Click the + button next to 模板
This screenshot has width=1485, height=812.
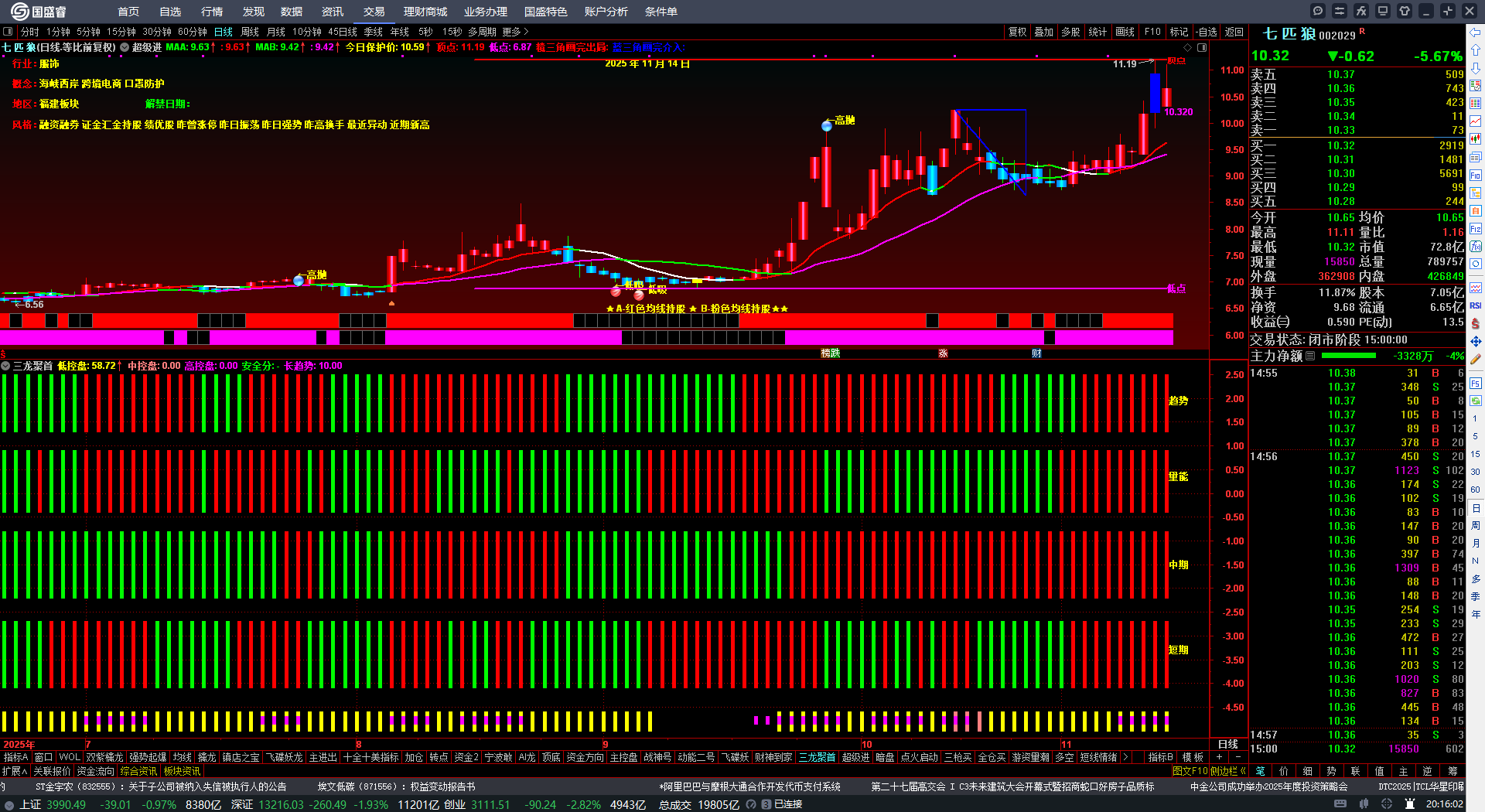pyautogui.click(x=1219, y=757)
